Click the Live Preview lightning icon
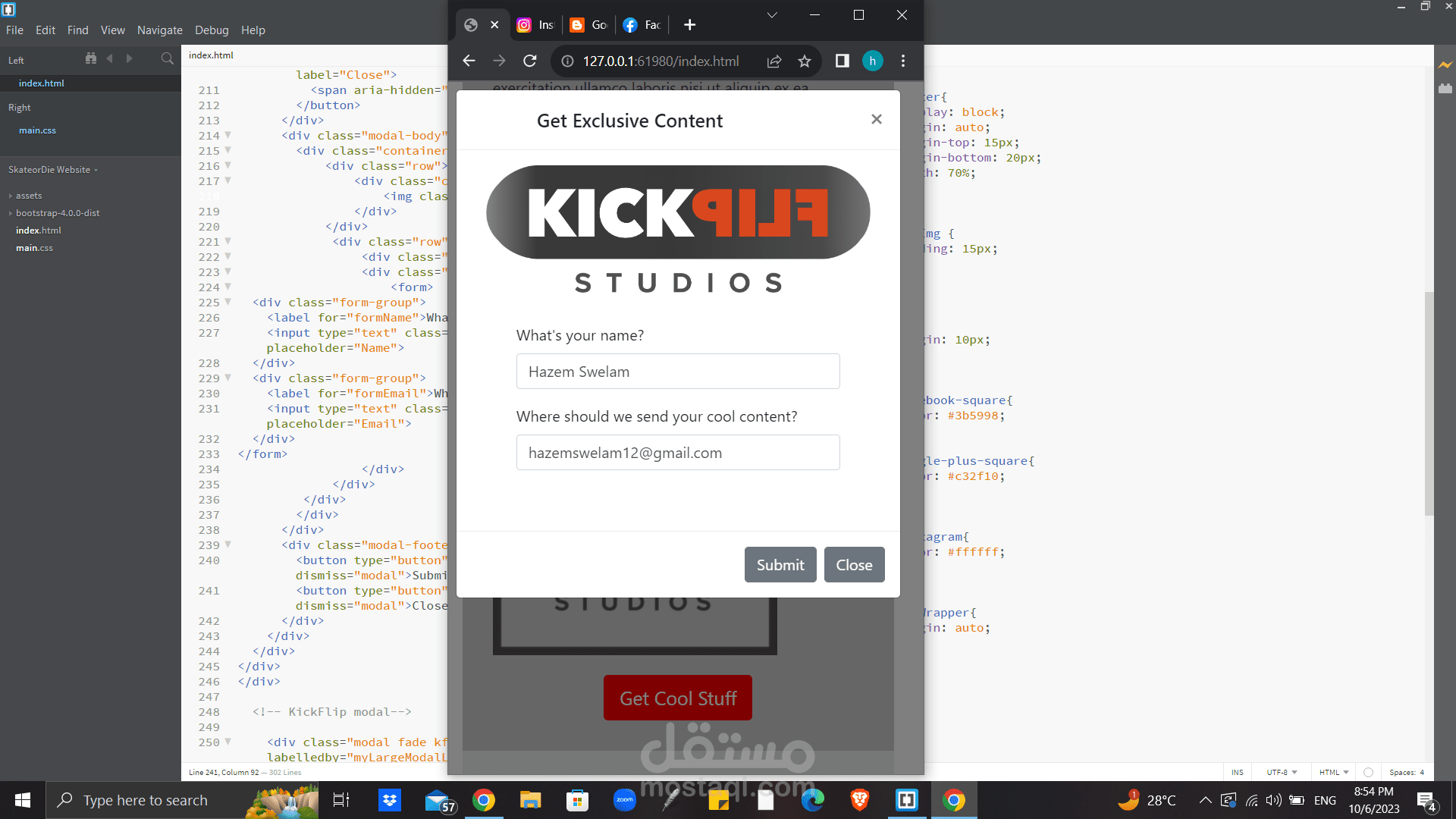This screenshot has height=819, width=1456. point(1445,64)
